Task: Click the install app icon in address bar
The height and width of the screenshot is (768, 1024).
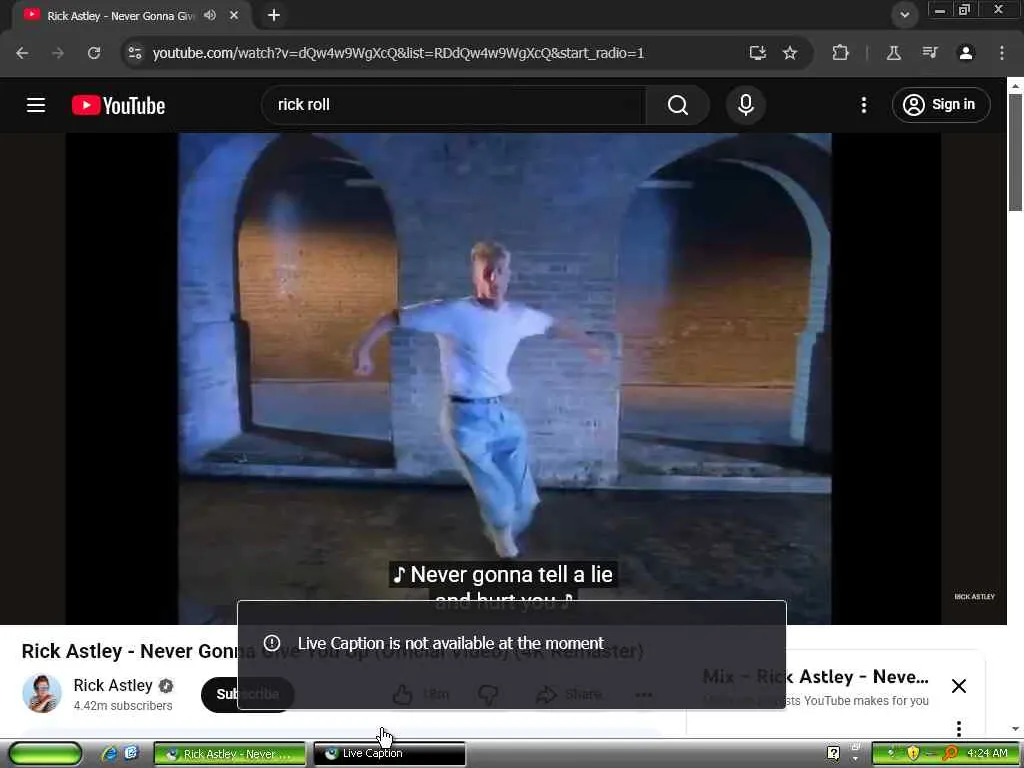Action: coord(758,53)
